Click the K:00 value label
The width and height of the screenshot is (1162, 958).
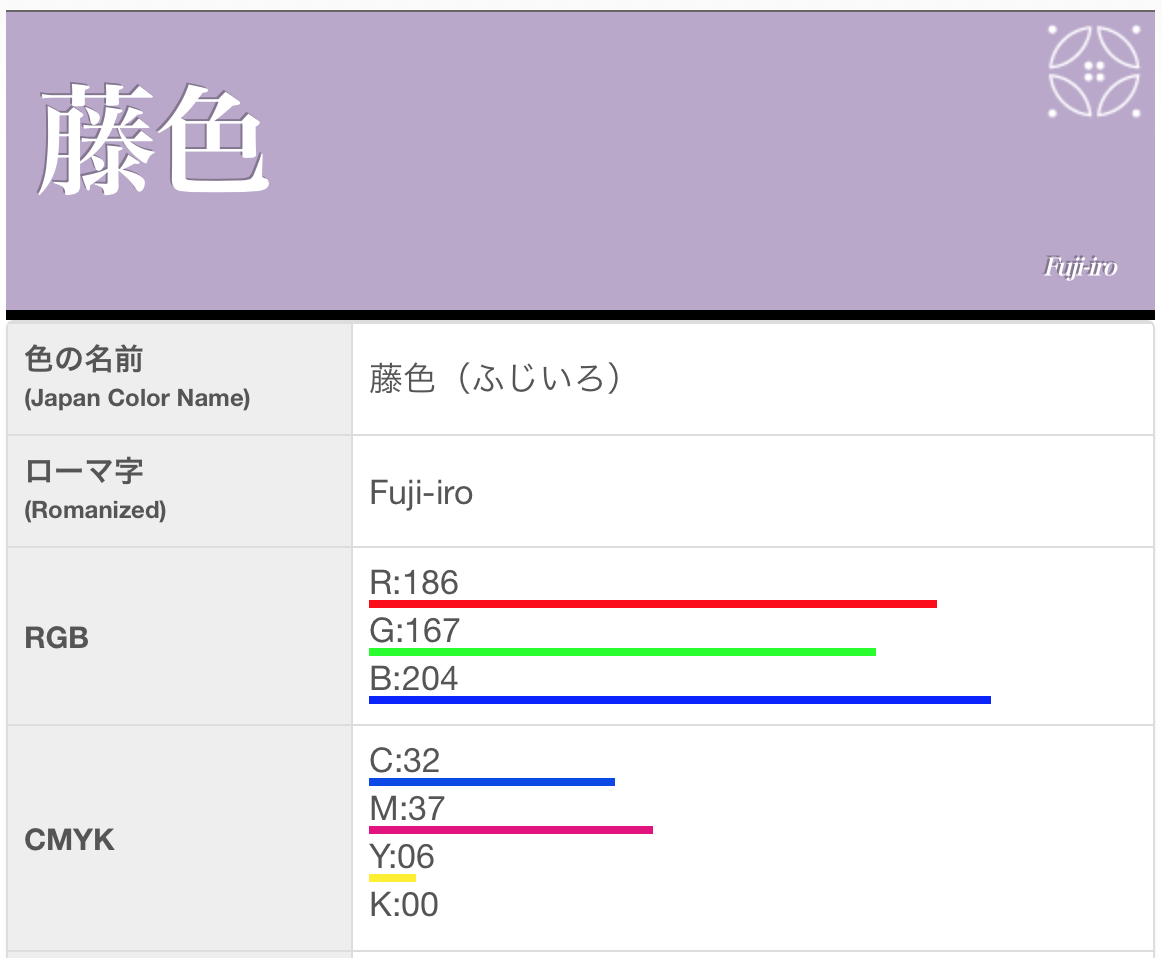404,905
